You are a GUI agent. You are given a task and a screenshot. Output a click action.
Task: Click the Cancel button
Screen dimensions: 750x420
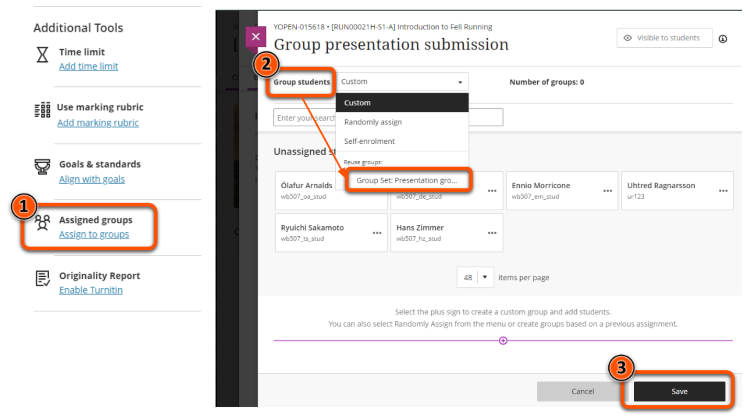tap(582, 391)
